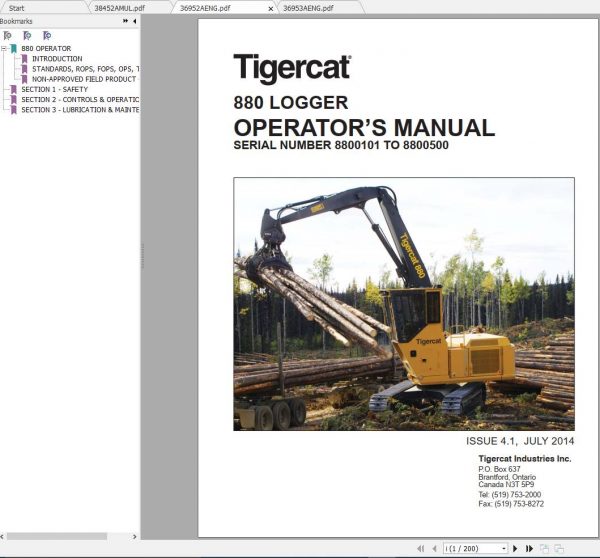Go to the first page
Image resolution: width=600 pixels, height=558 pixels.
pyautogui.click(x=421, y=548)
